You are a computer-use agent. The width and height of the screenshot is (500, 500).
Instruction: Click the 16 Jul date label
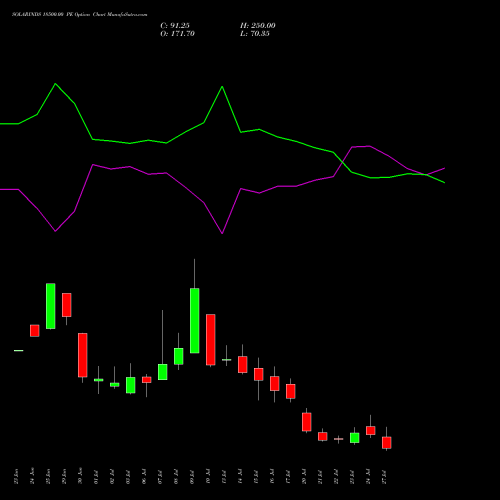coord(272,476)
